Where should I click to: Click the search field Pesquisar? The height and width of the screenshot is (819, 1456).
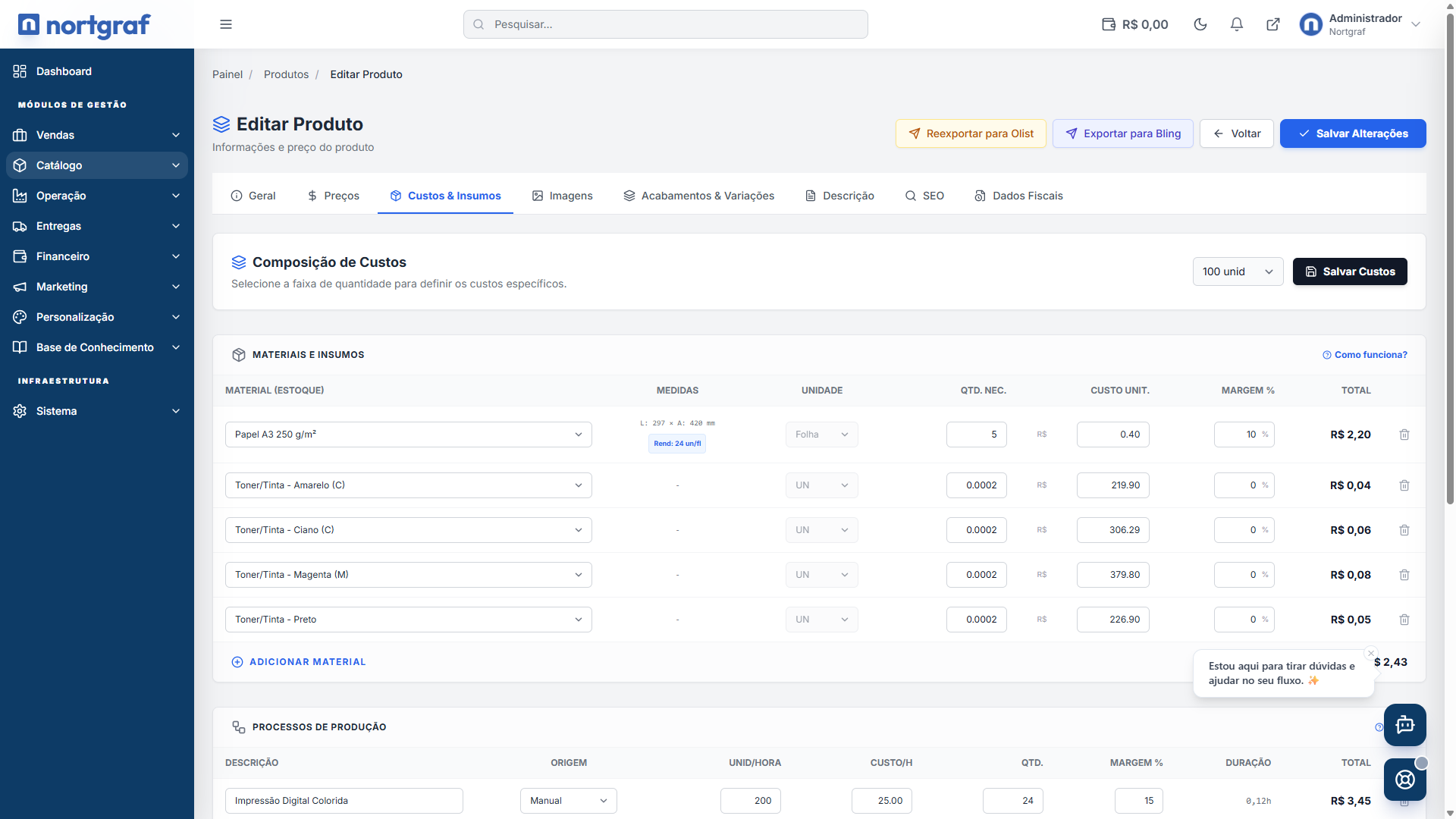[x=665, y=24]
